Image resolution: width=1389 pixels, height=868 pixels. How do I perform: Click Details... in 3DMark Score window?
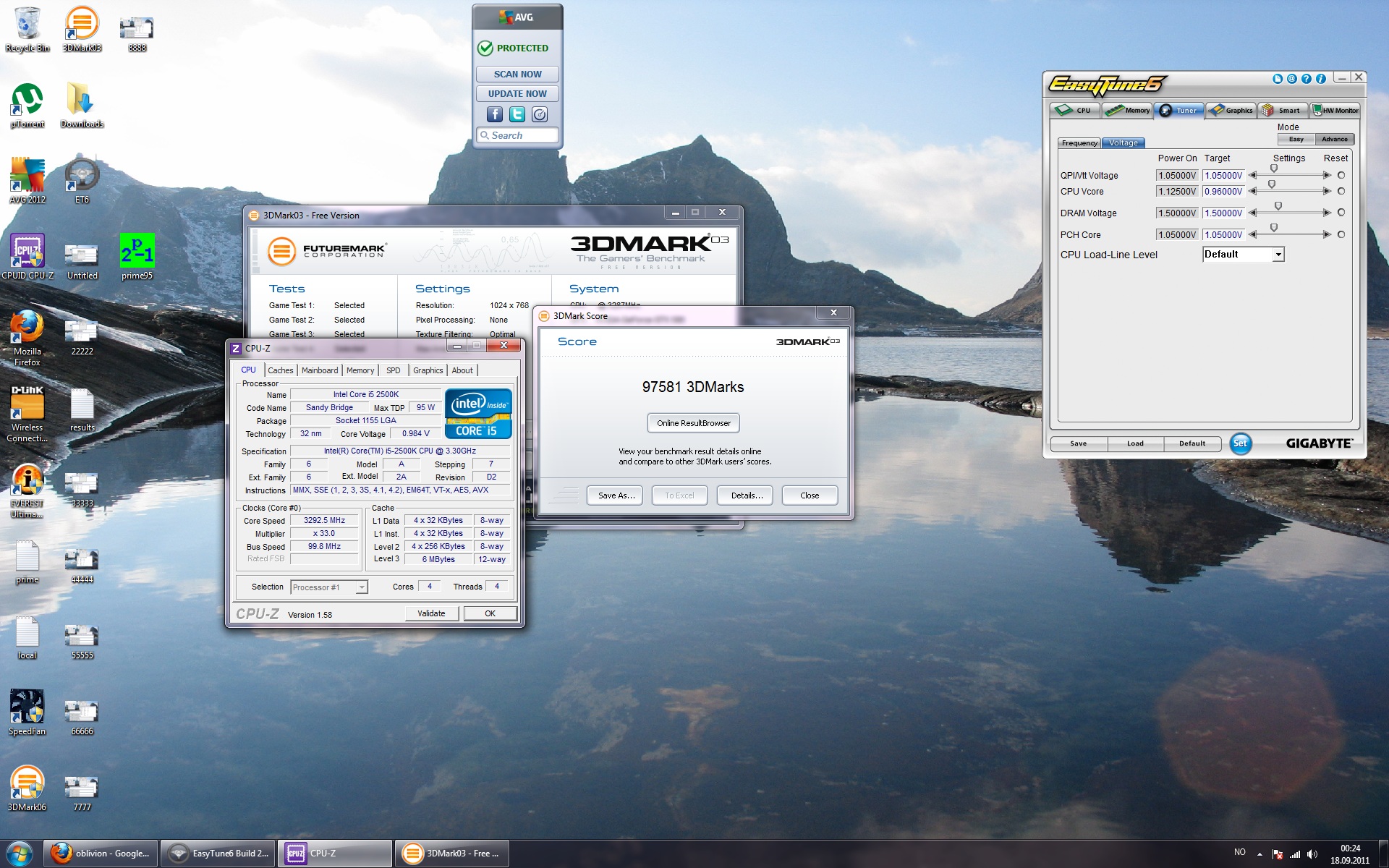[x=746, y=495]
